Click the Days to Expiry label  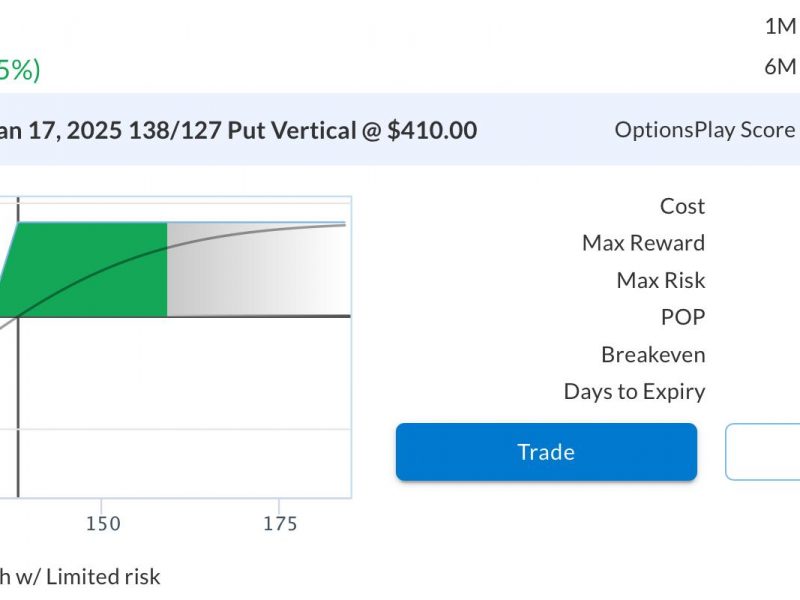coord(634,392)
